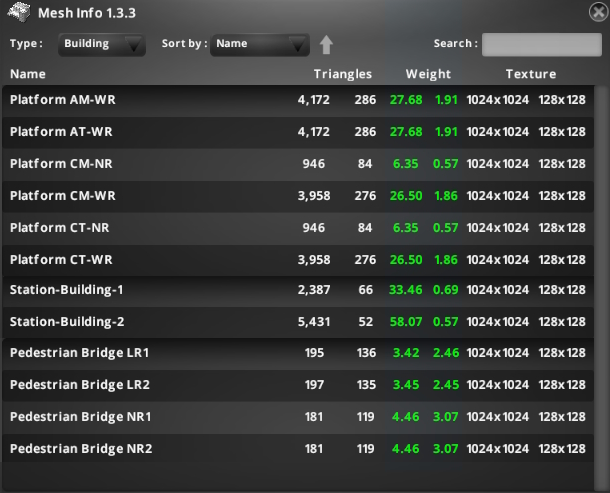
Task: Click the 58.07 weight value
Action: pyautogui.click(x=406, y=322)
